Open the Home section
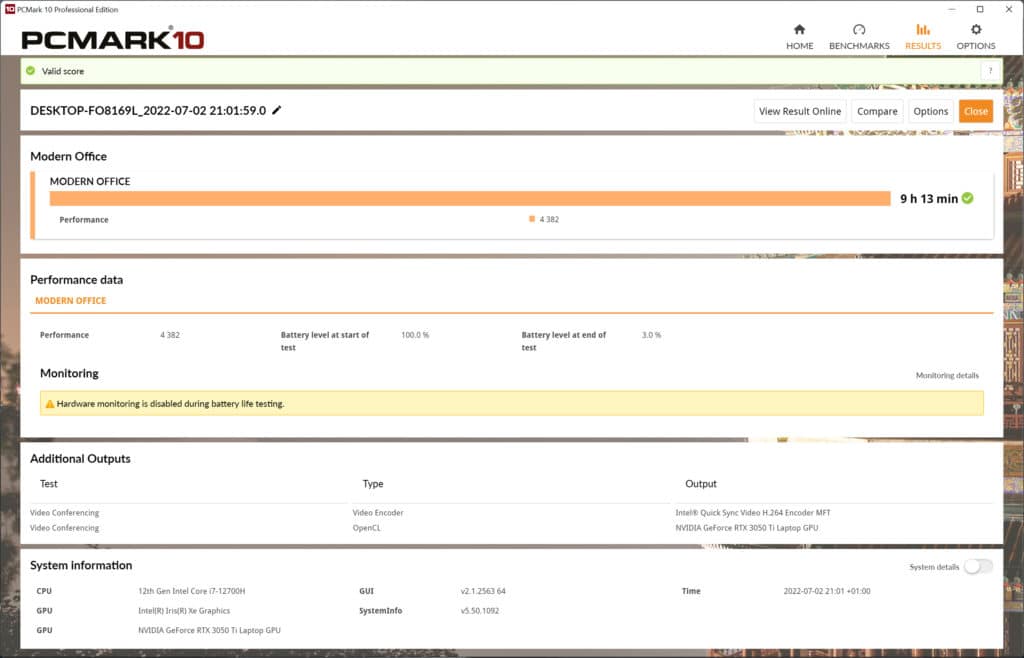The width and height of the screenshot is (1024, 658). tap(799, 37)
